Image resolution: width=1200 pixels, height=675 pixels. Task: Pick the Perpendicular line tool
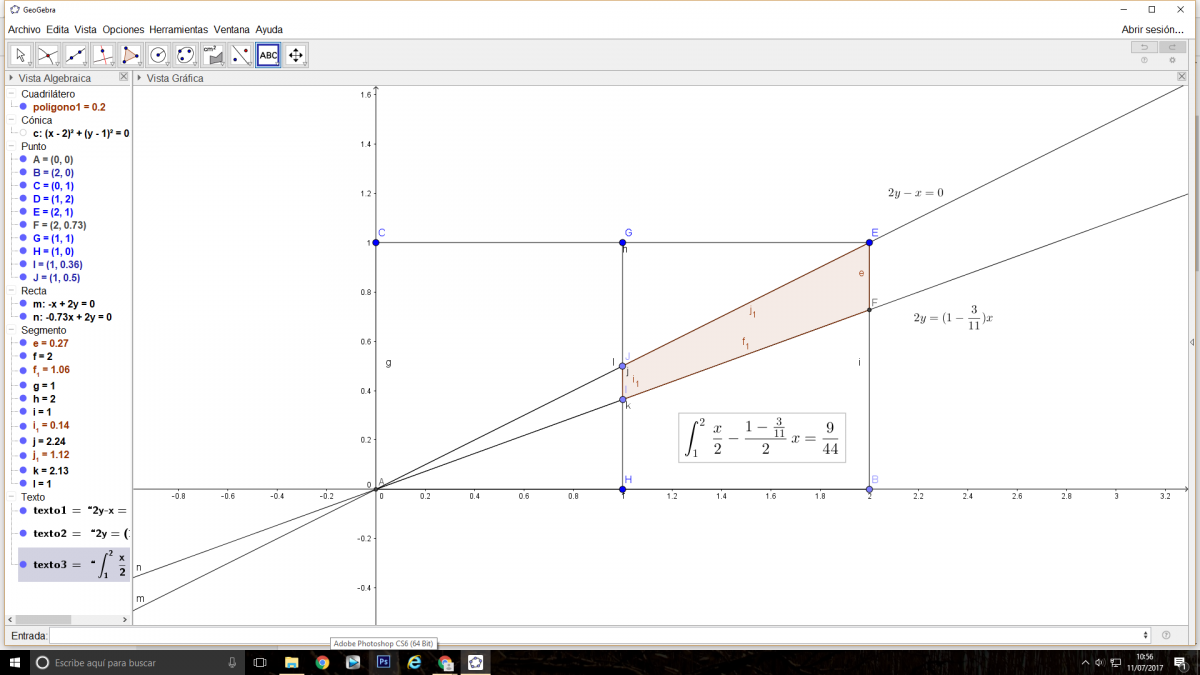tap(103, 55)
